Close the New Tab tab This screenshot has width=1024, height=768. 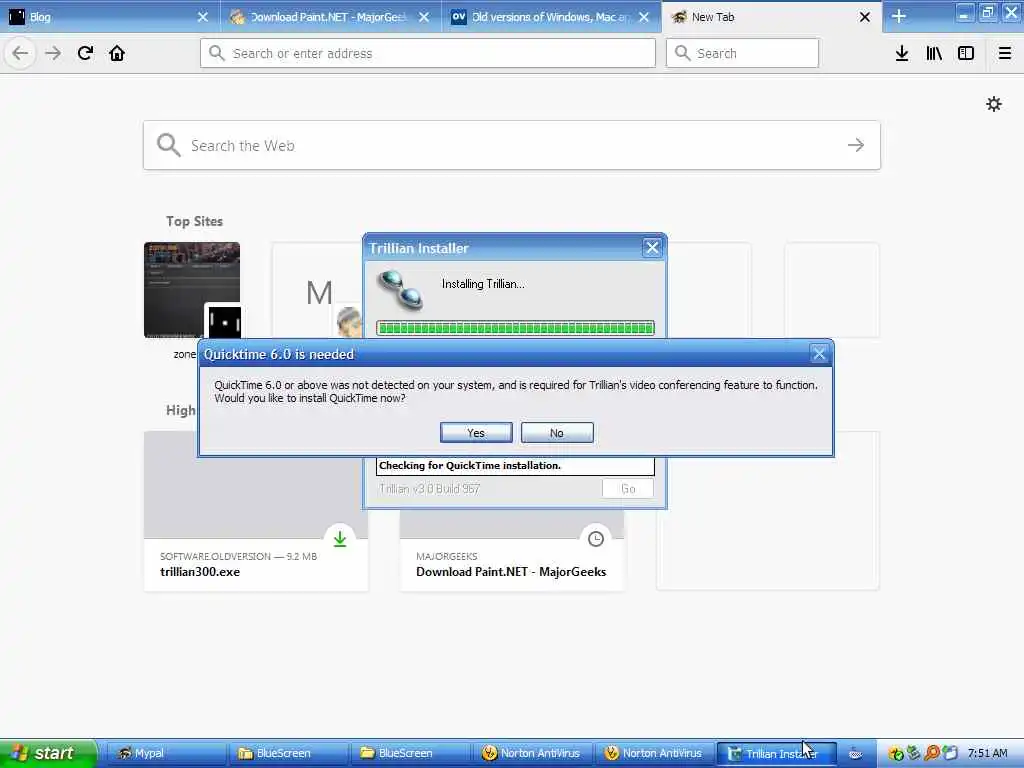coord(865,17)
